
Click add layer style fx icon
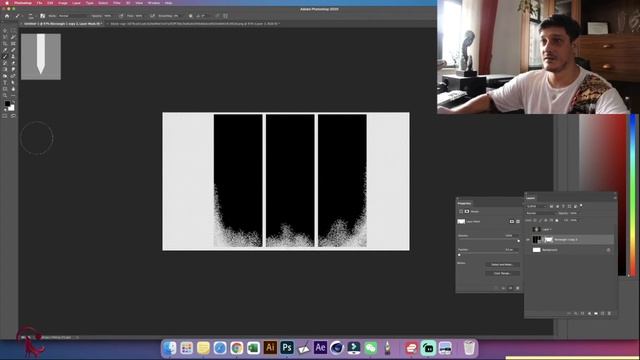click(x=576, y=313)
